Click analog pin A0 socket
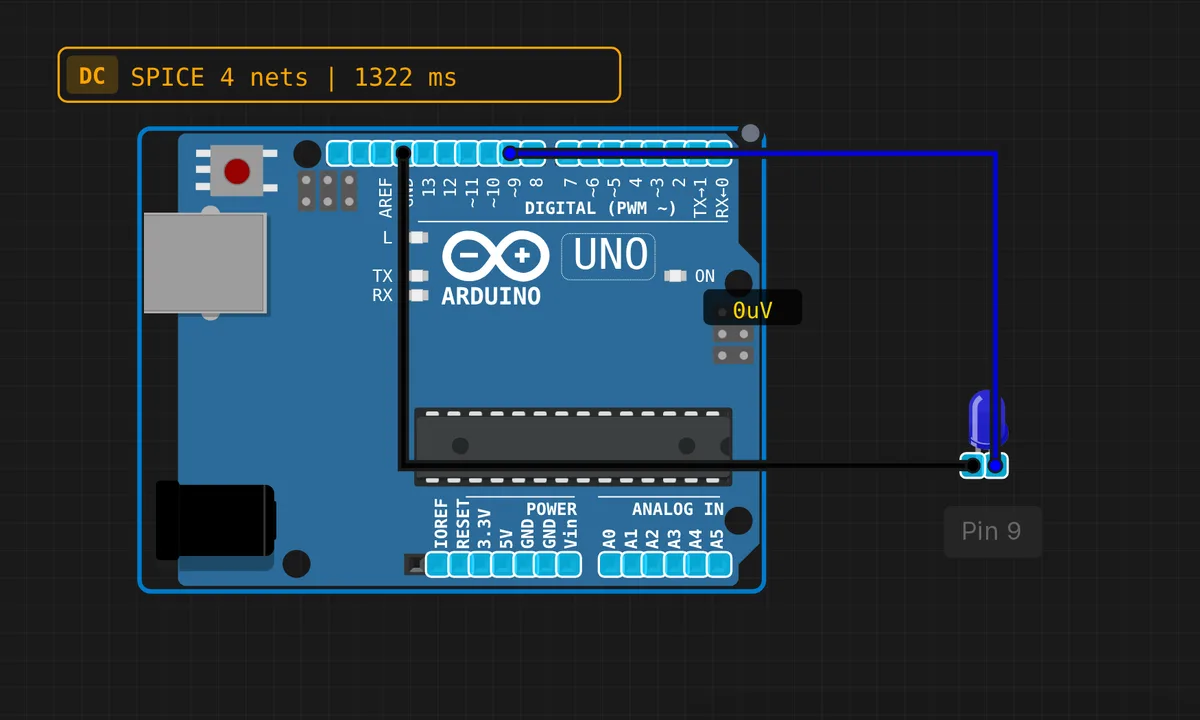Viewport: 1200px width, 720px height. [x=609, y=565]
